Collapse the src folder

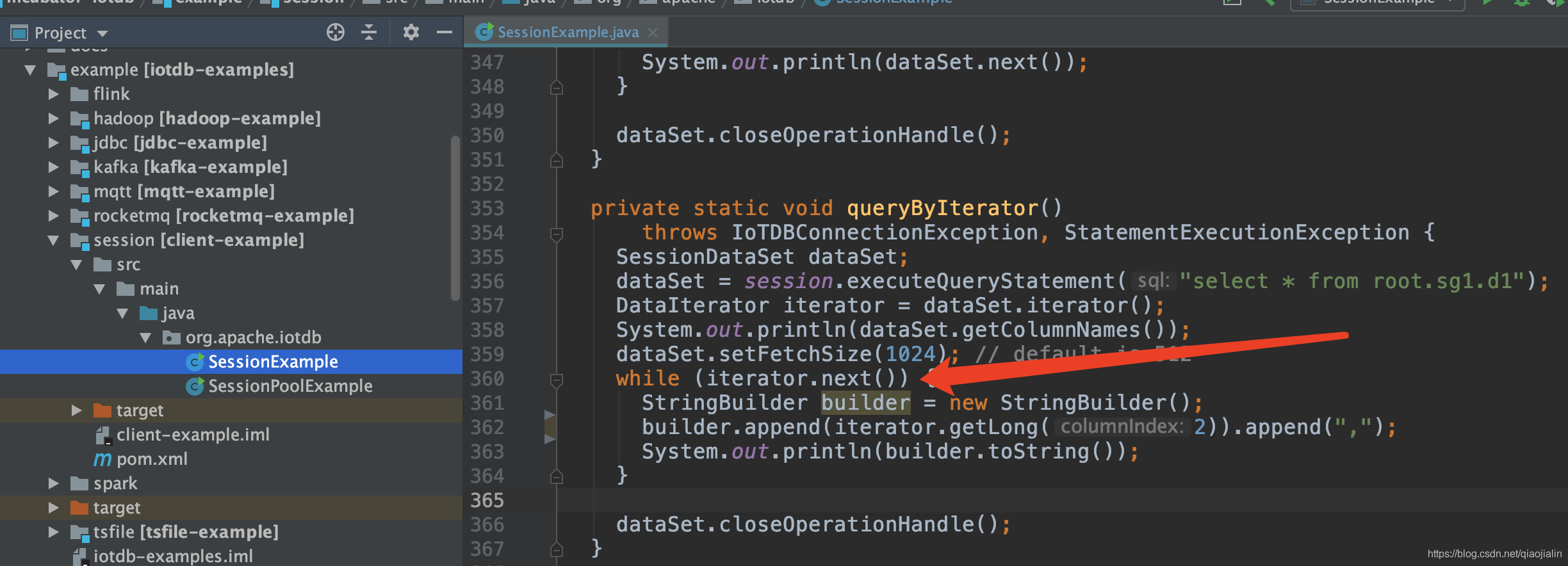point(76,264)
